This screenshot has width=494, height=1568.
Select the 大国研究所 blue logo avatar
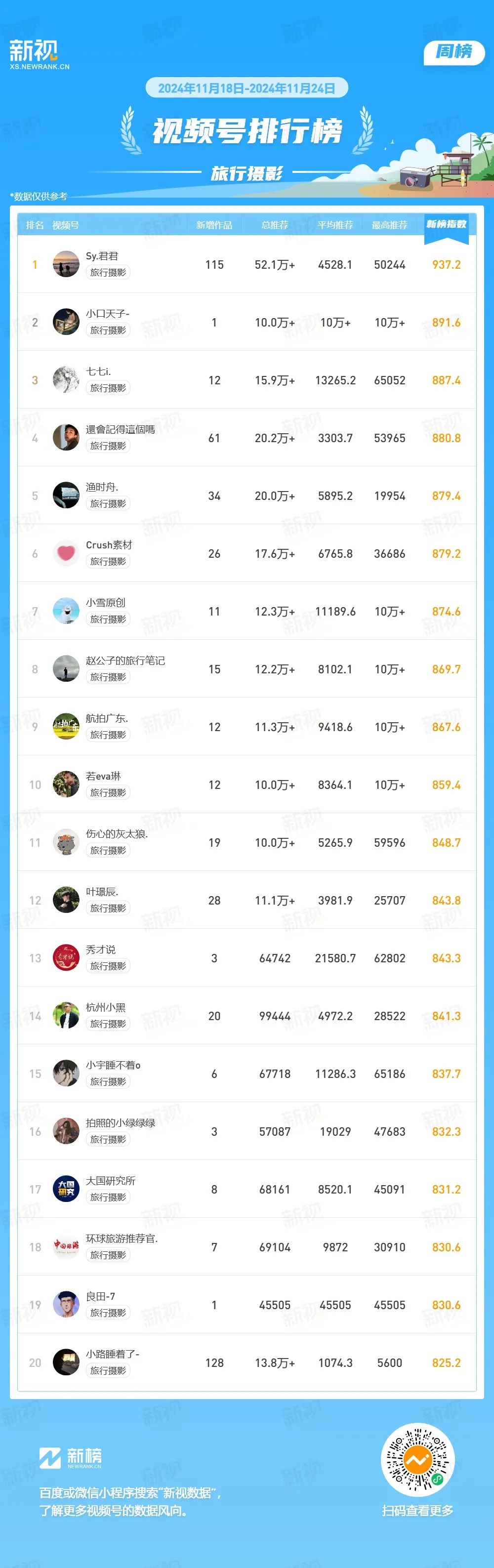(66, 1189)
